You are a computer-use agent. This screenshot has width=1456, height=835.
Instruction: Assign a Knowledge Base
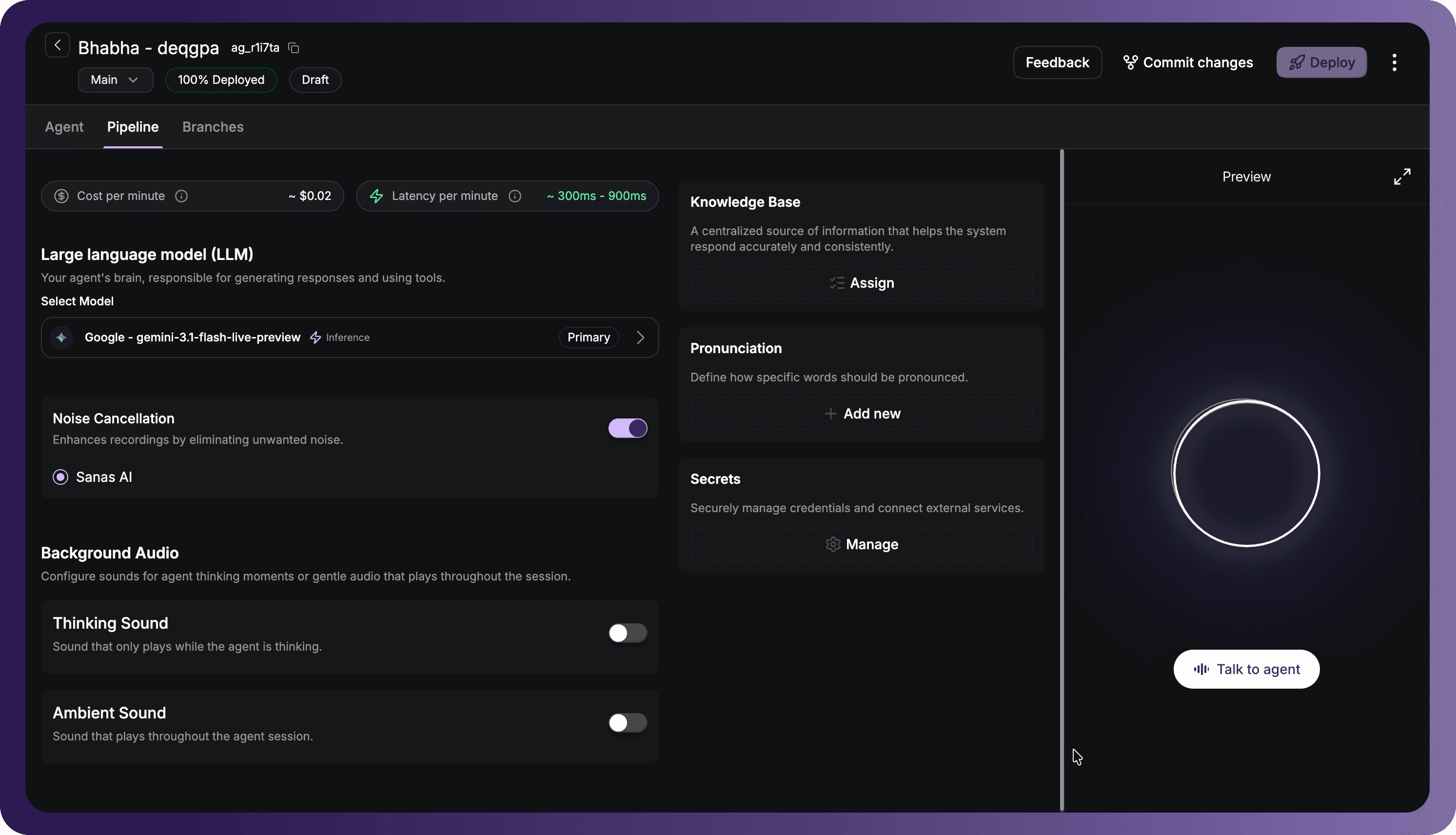point(861,283)
